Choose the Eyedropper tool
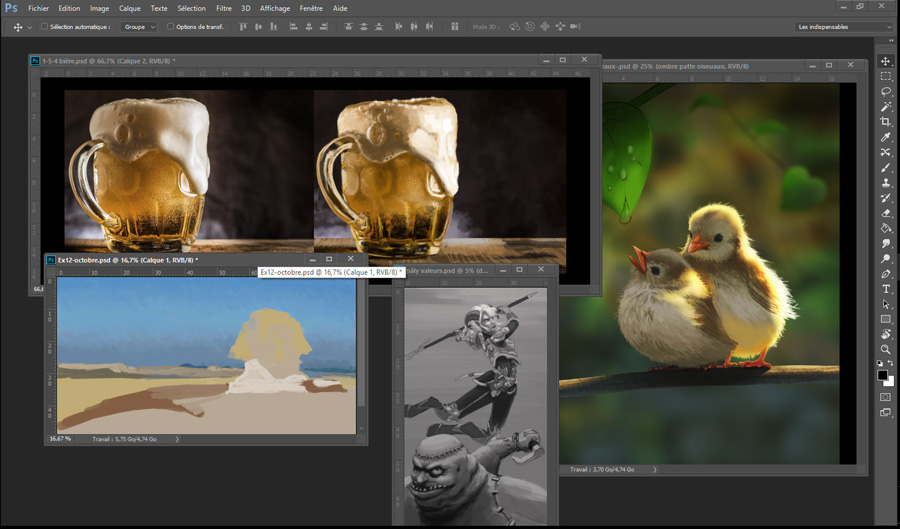This screenshot has width=900, height=529. pos(886,137)
